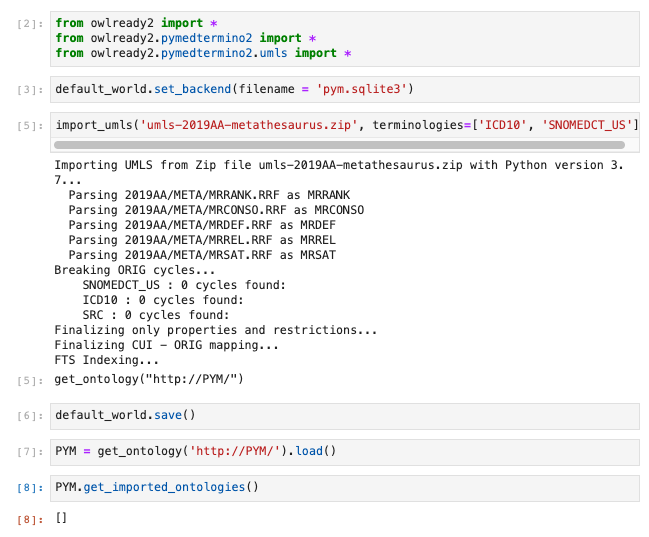Click the empty list [] output result
Viewport: 649px width, 537px height.
tap(61, 518)
